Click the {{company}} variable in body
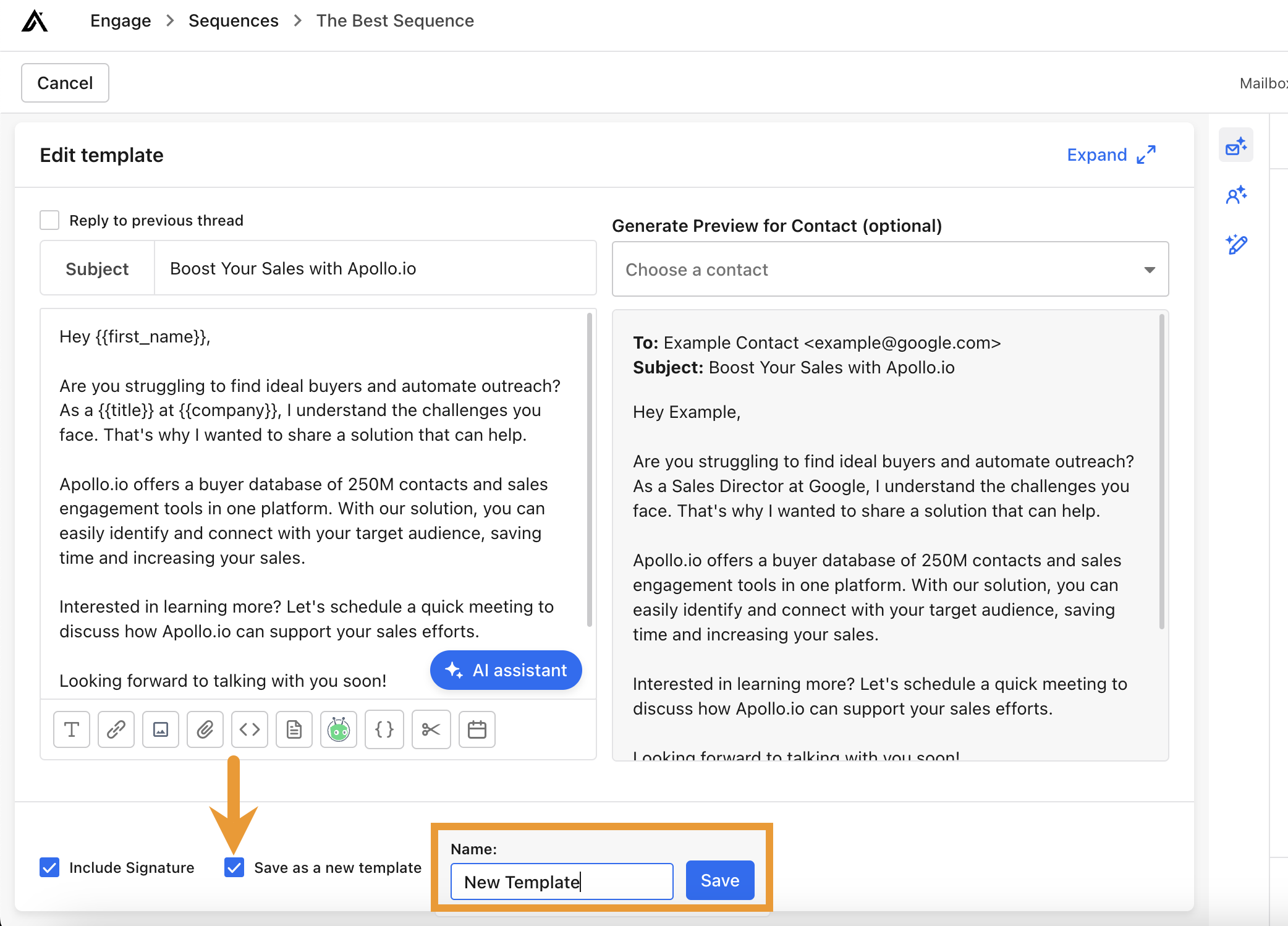This screenshot has height=926, width=1288. coord(229,410)
